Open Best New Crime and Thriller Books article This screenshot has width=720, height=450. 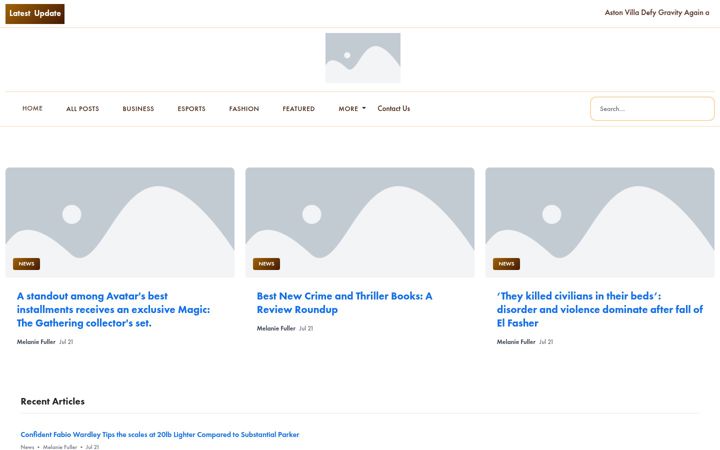click(344, 303)
